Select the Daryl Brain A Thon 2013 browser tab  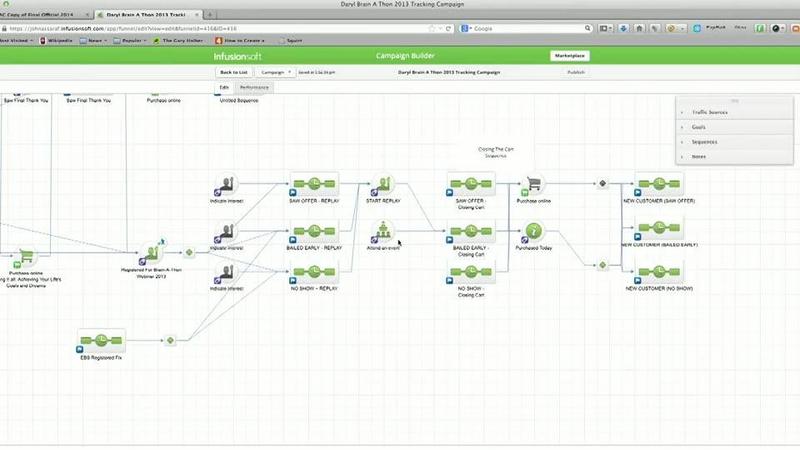pyautogui.click(x=148, y=15)
